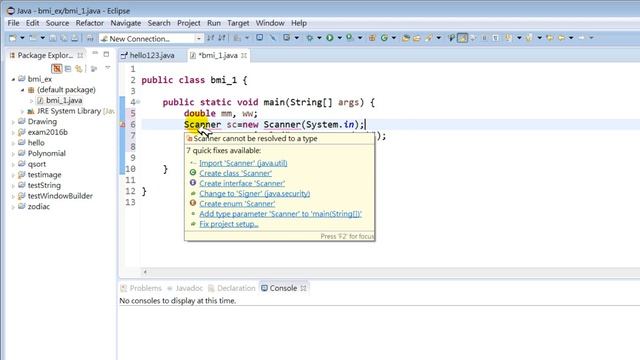
Task: Open the Project menu
Action: tap(189, 23)
